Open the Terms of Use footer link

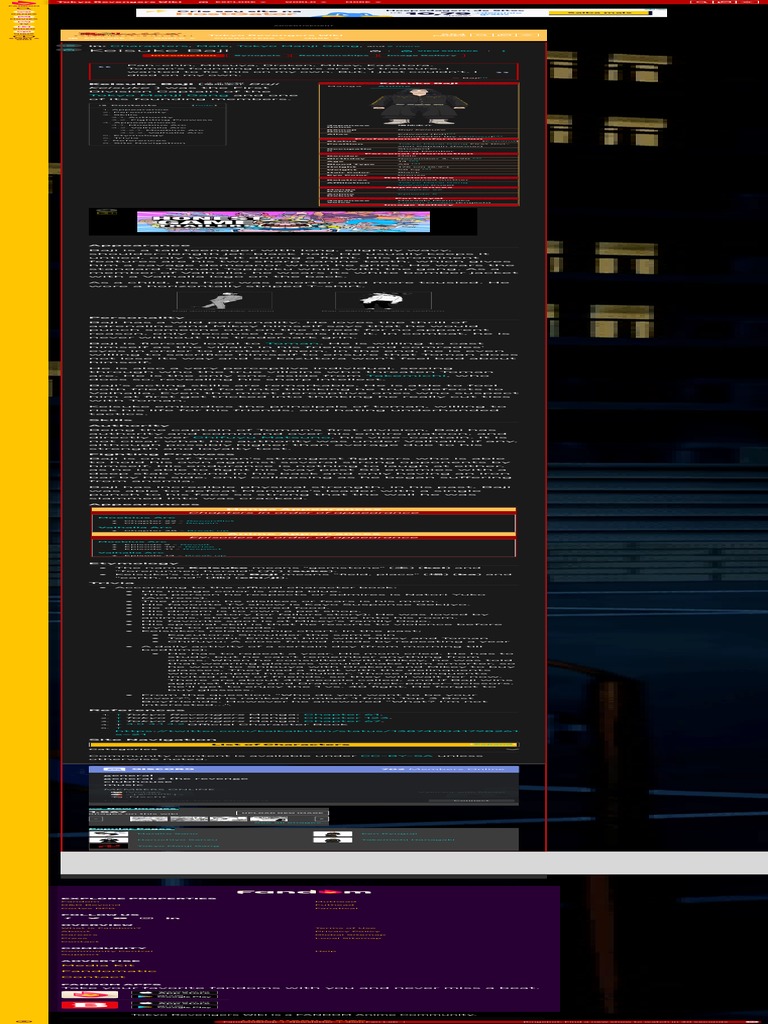click(347, 928)
